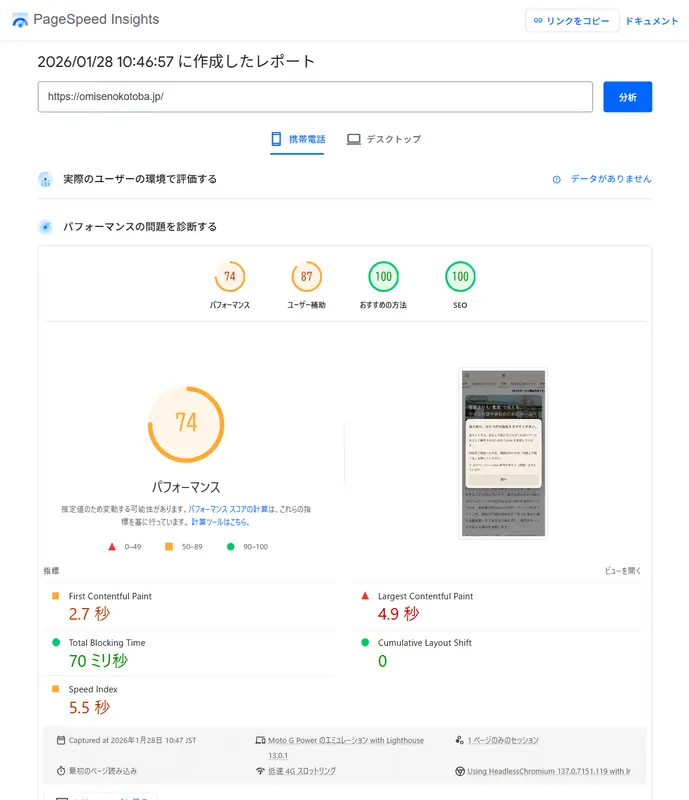Click ビューを開く to expand metrics view
This screenshot has height=800, width=689.
[x=623, y=571]
